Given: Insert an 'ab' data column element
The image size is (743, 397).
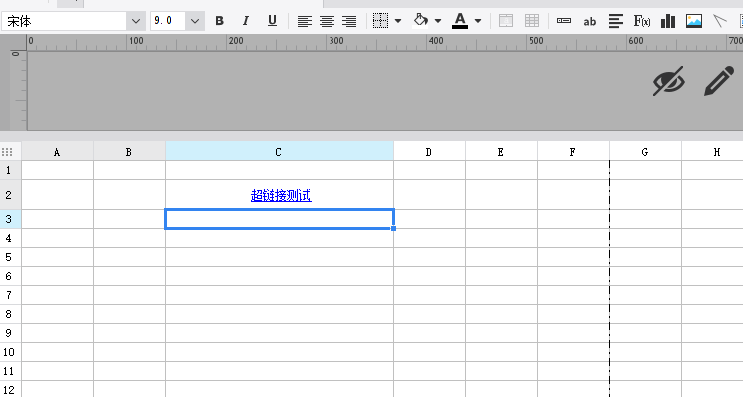Looking at the screenshot, I should (589, 21).
